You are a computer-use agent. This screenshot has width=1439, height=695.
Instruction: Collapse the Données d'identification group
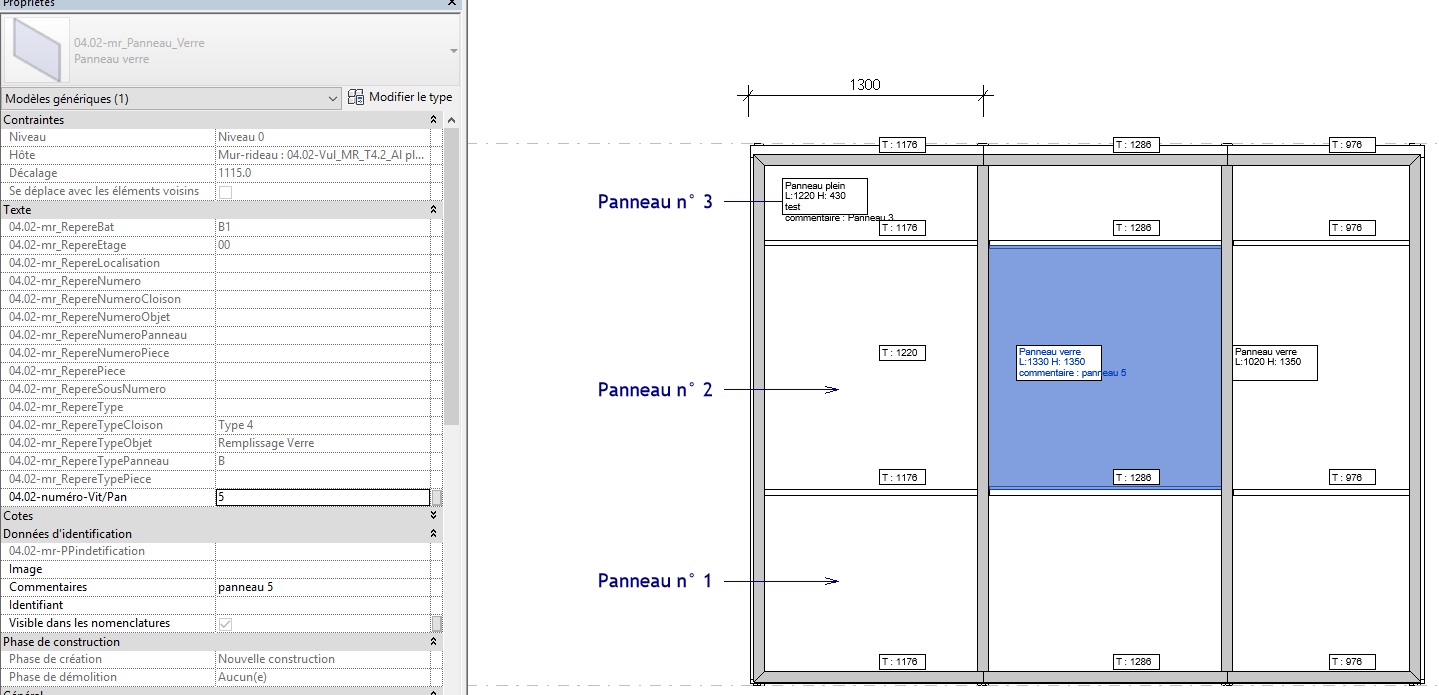[x=433, y=534]
